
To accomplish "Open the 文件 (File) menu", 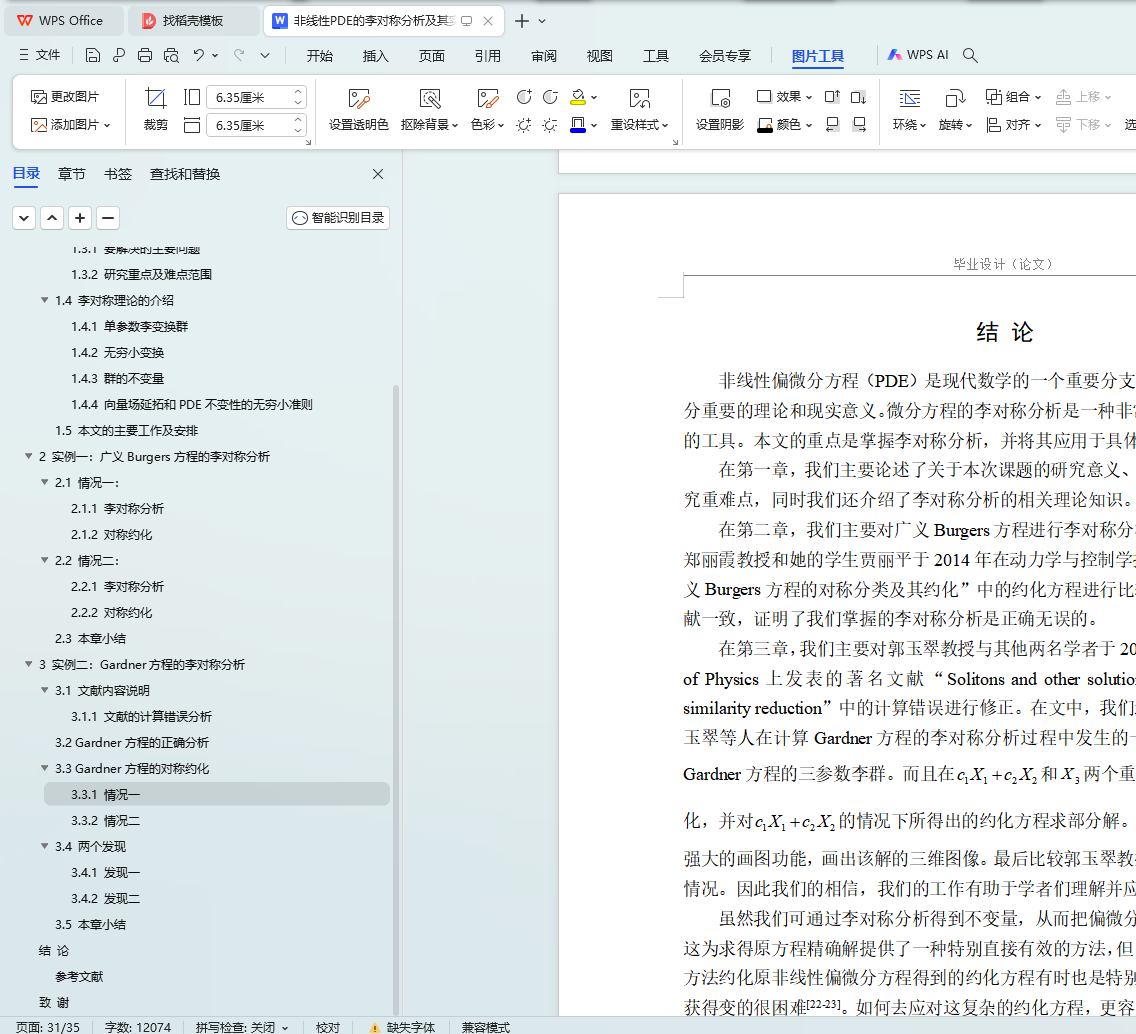I will 40,55.
